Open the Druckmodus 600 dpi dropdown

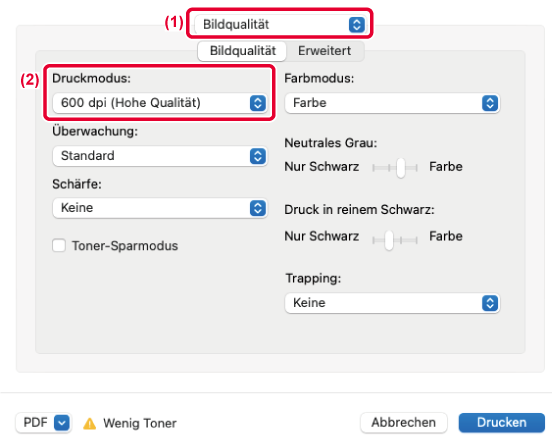click(x=160, y=103)
